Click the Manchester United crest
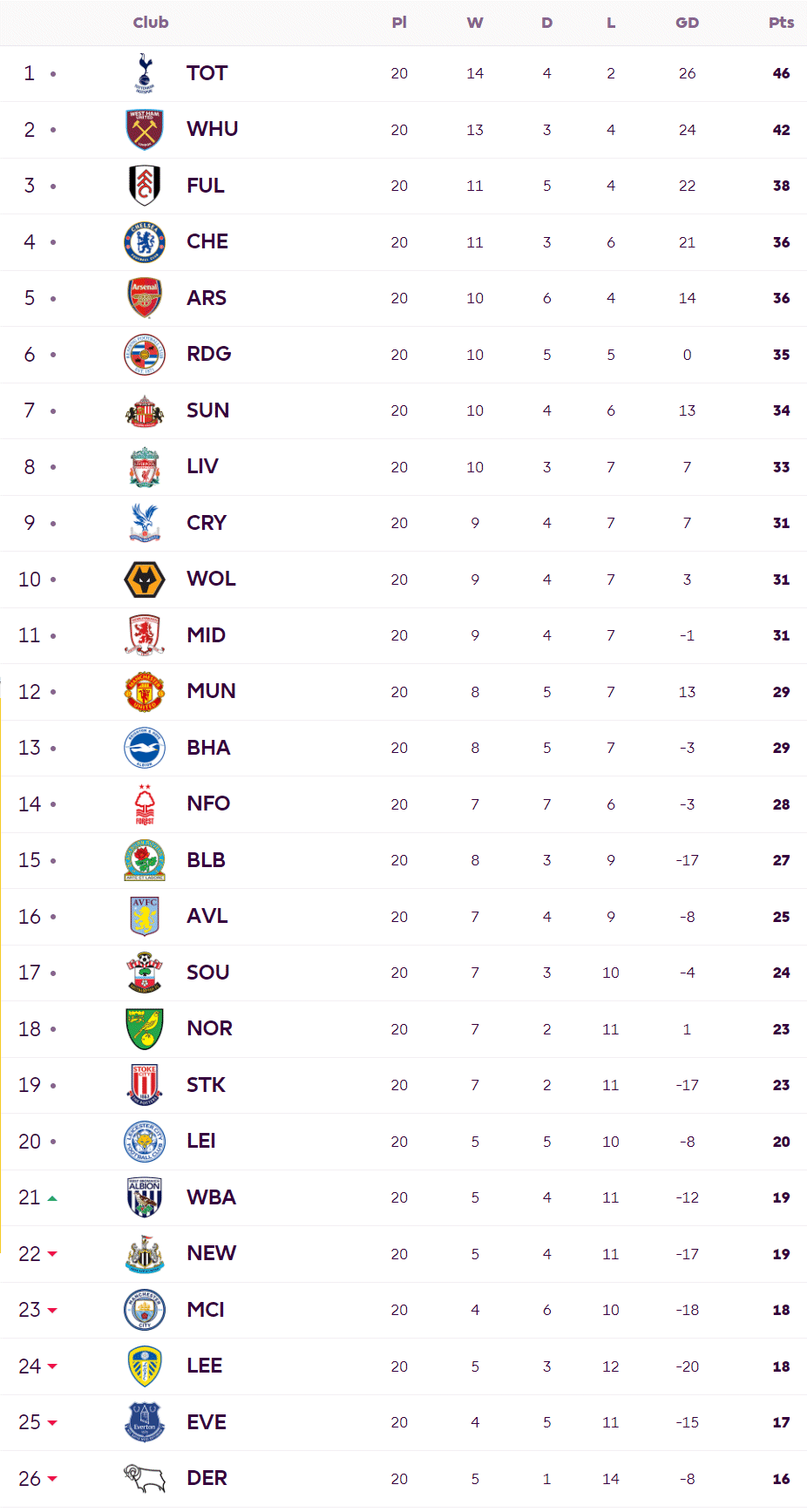The height and width of the screenshot is (1512, 807). click(x=145, y=692)
